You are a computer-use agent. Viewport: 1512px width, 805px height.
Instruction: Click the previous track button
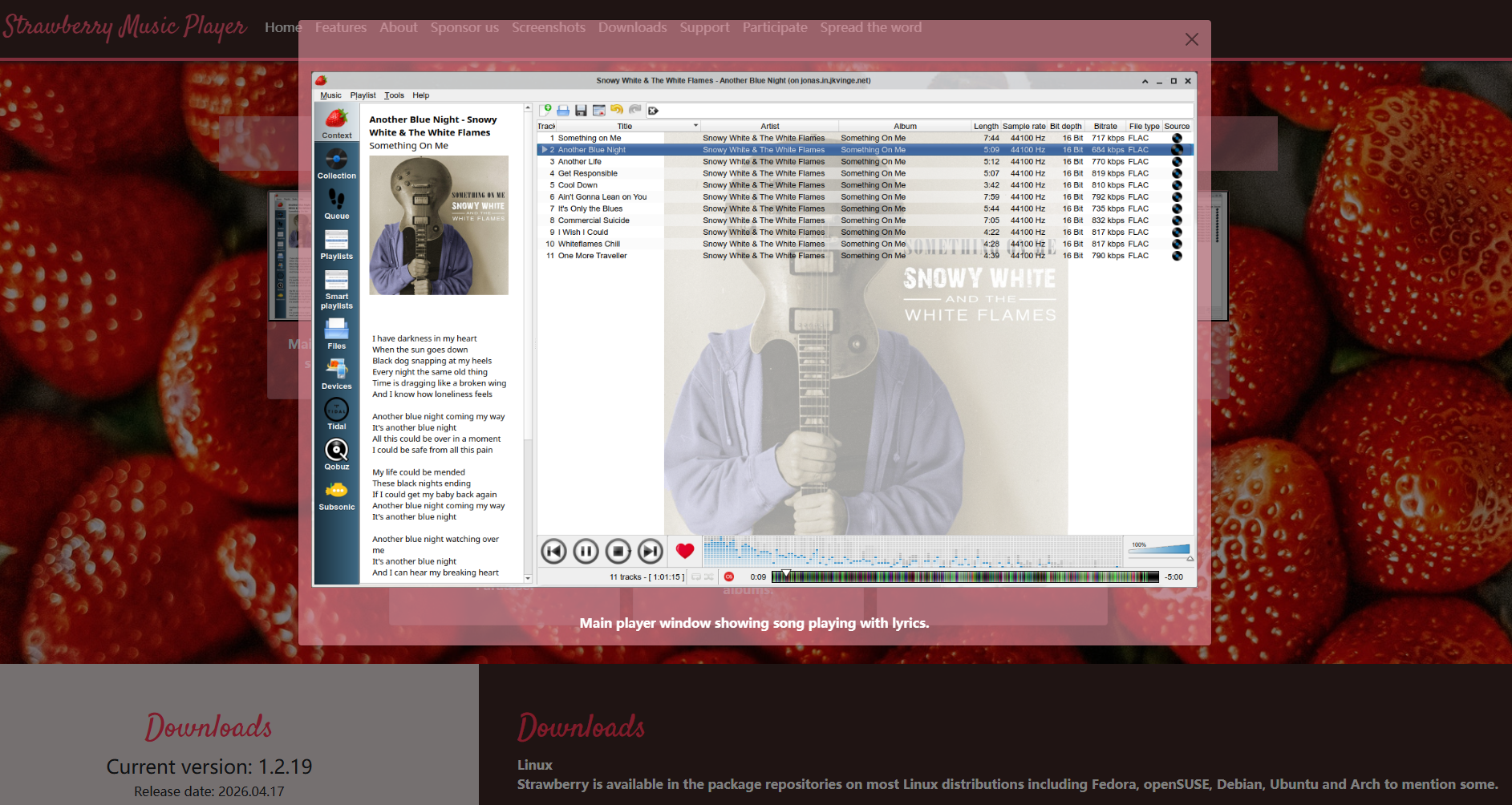553,551
